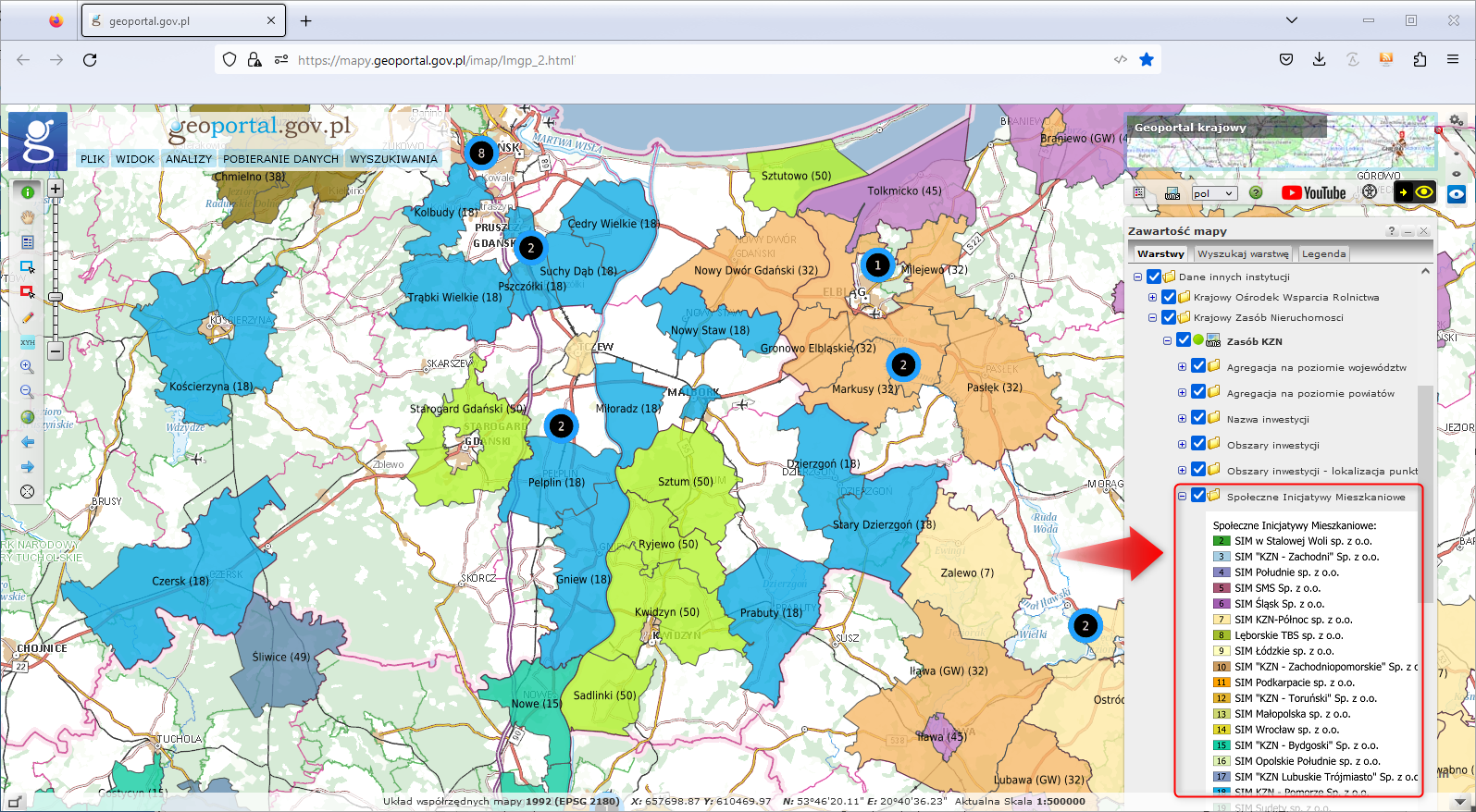1476x812 pixels.
Task: Open the pol language dropdown
Action: 1213,193
